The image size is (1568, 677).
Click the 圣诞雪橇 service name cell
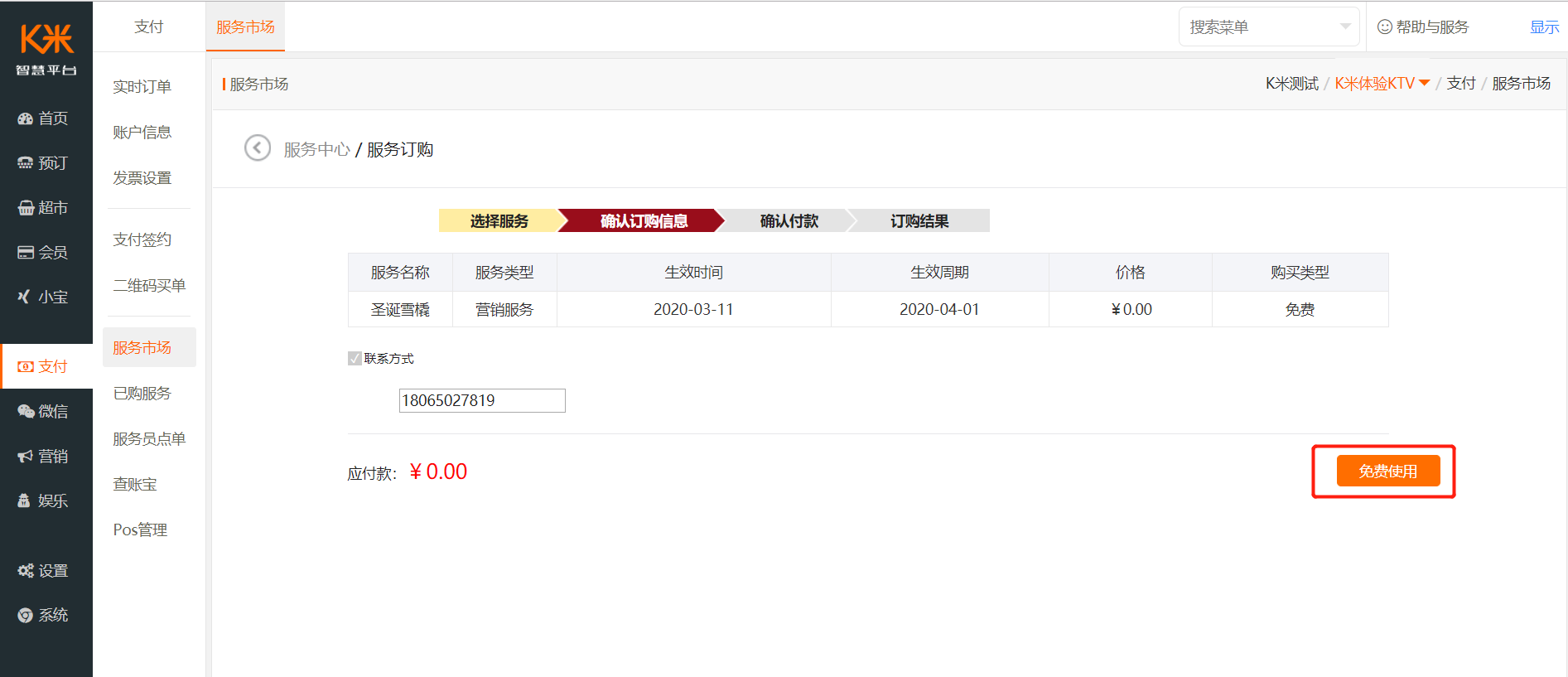(x=400, y=309)
